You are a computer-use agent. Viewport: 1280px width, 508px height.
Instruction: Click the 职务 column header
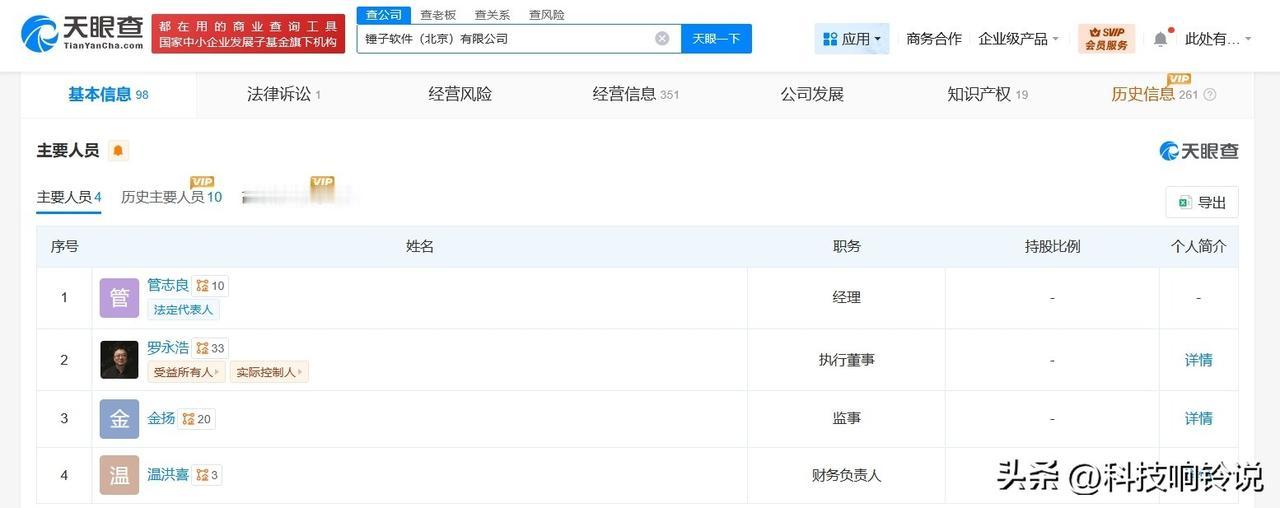pyautogui.click(x=846, y=246)
